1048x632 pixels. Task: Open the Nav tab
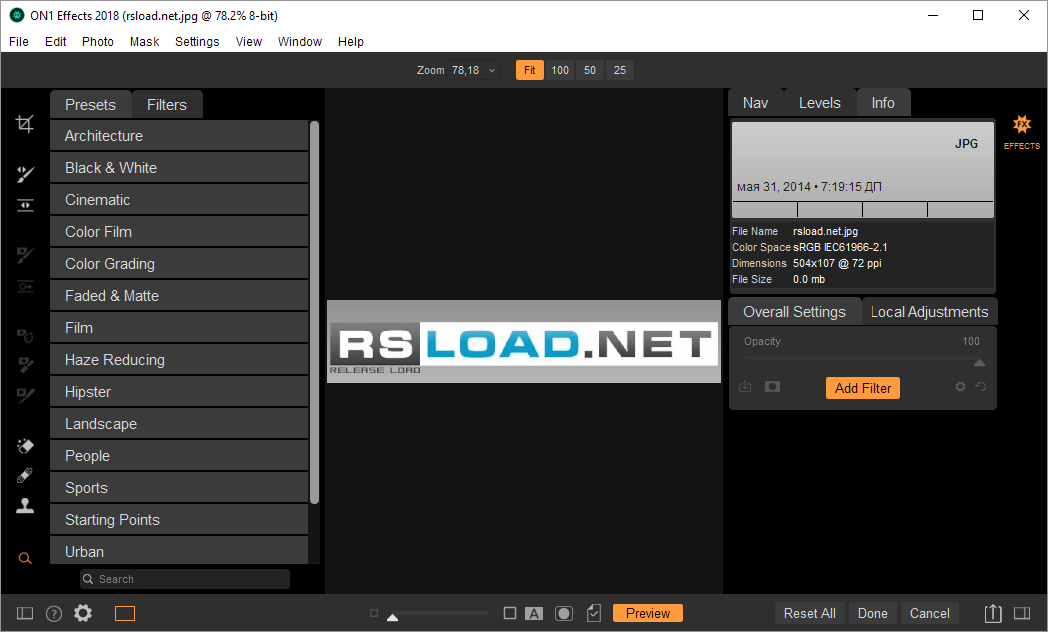(755, 103)
